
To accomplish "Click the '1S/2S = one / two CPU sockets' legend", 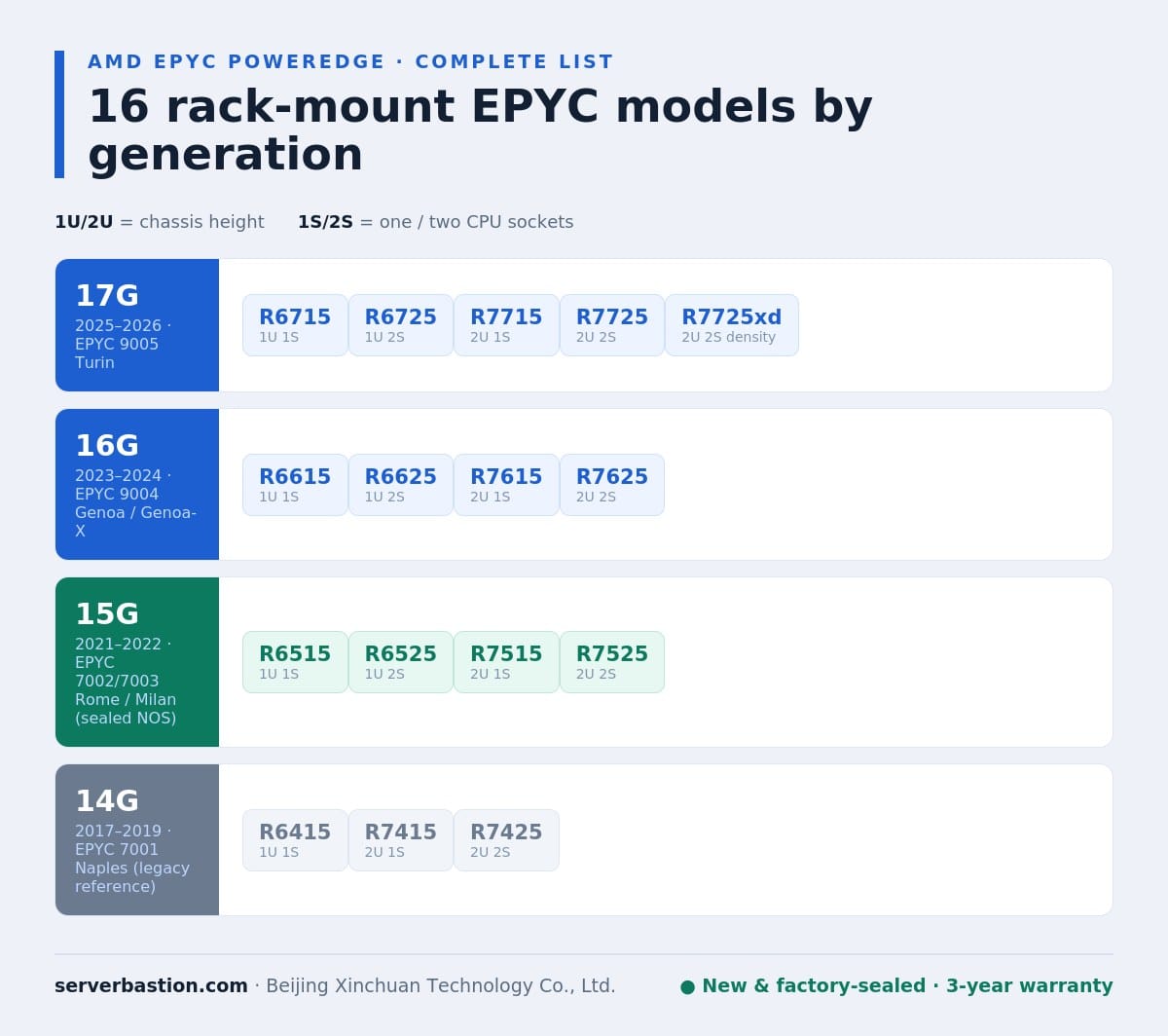I will (435, 222).
